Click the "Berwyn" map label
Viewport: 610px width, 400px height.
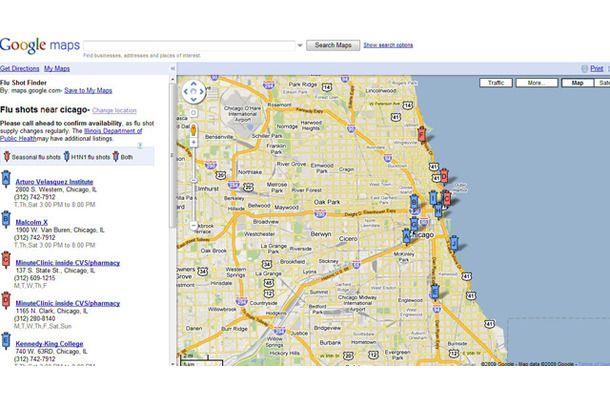pyautogui.click(x=321, y=234)
